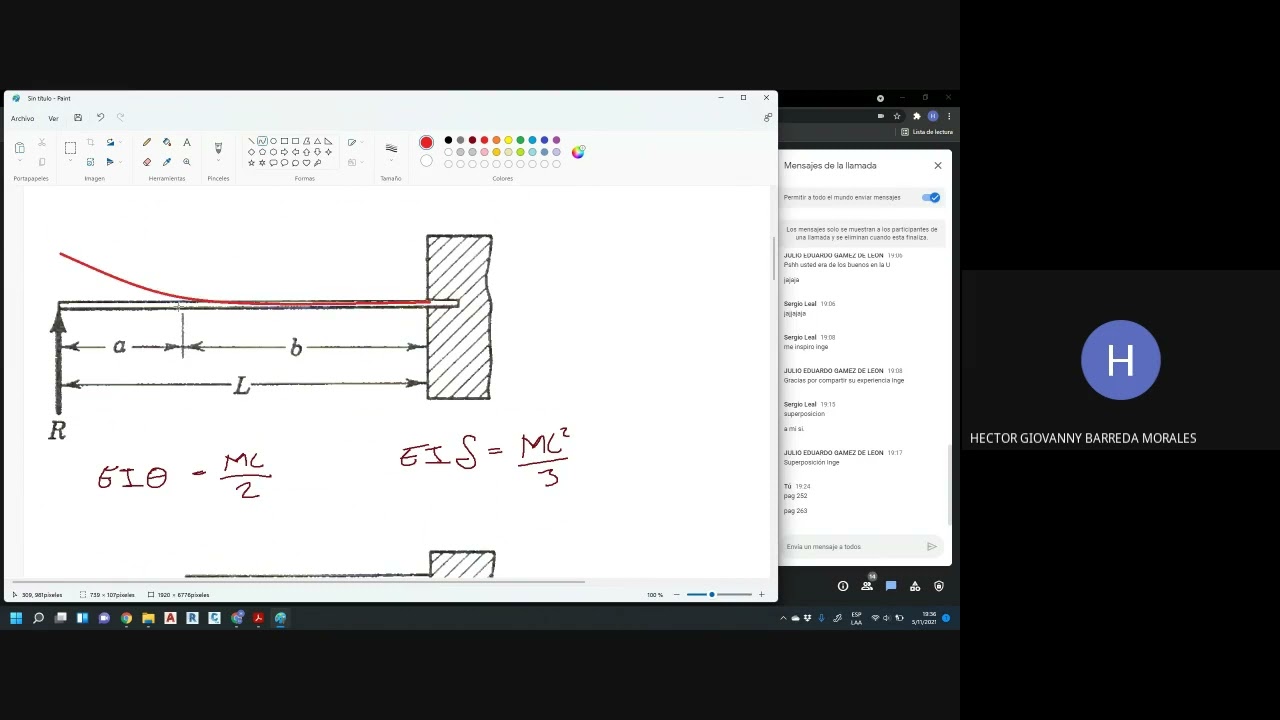Click the paste clipboard icon
1280x720 pixels.
coord(20,148)
